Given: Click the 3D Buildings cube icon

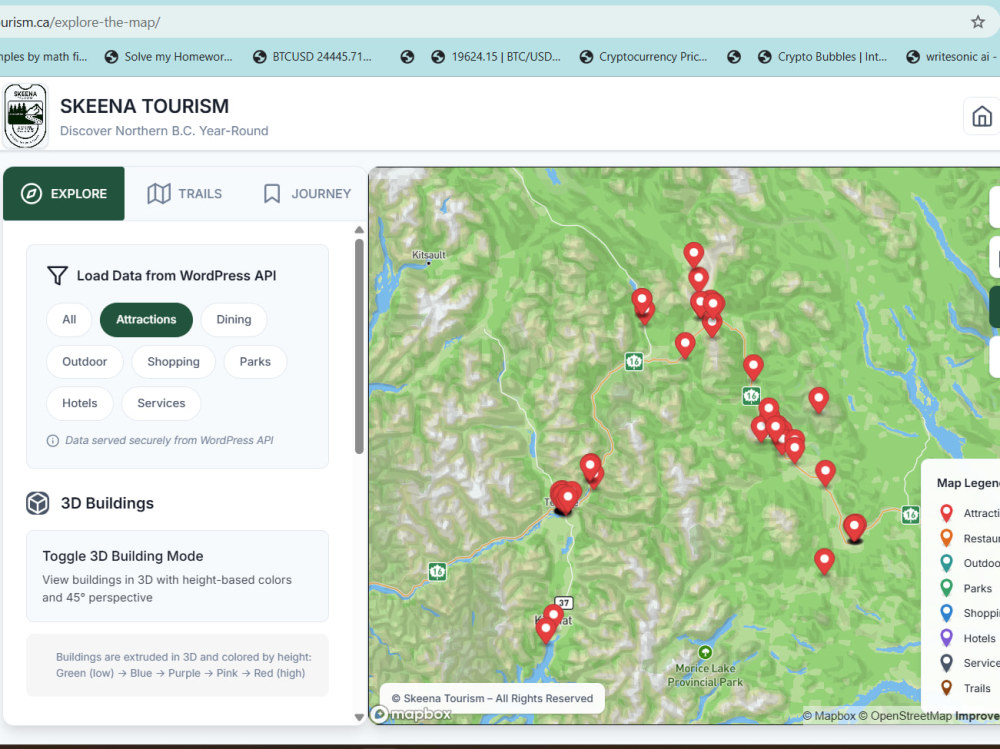Looking at the screenshot, I should [38, 503].
